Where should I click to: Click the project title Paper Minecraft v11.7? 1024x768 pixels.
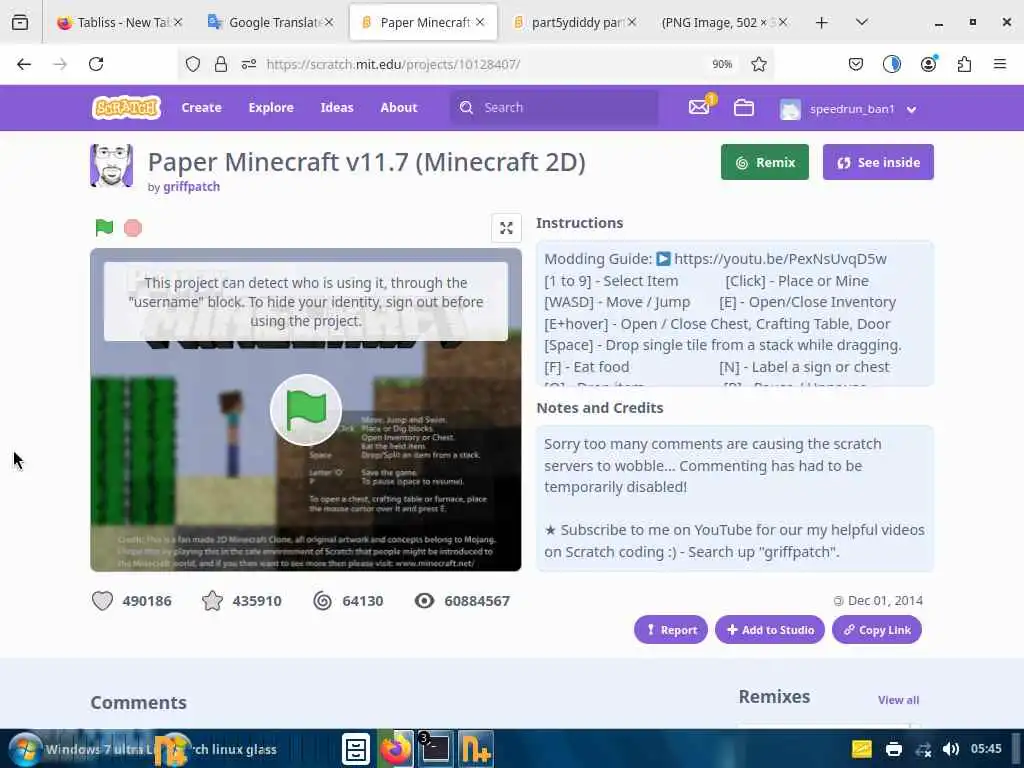point(366,161)
